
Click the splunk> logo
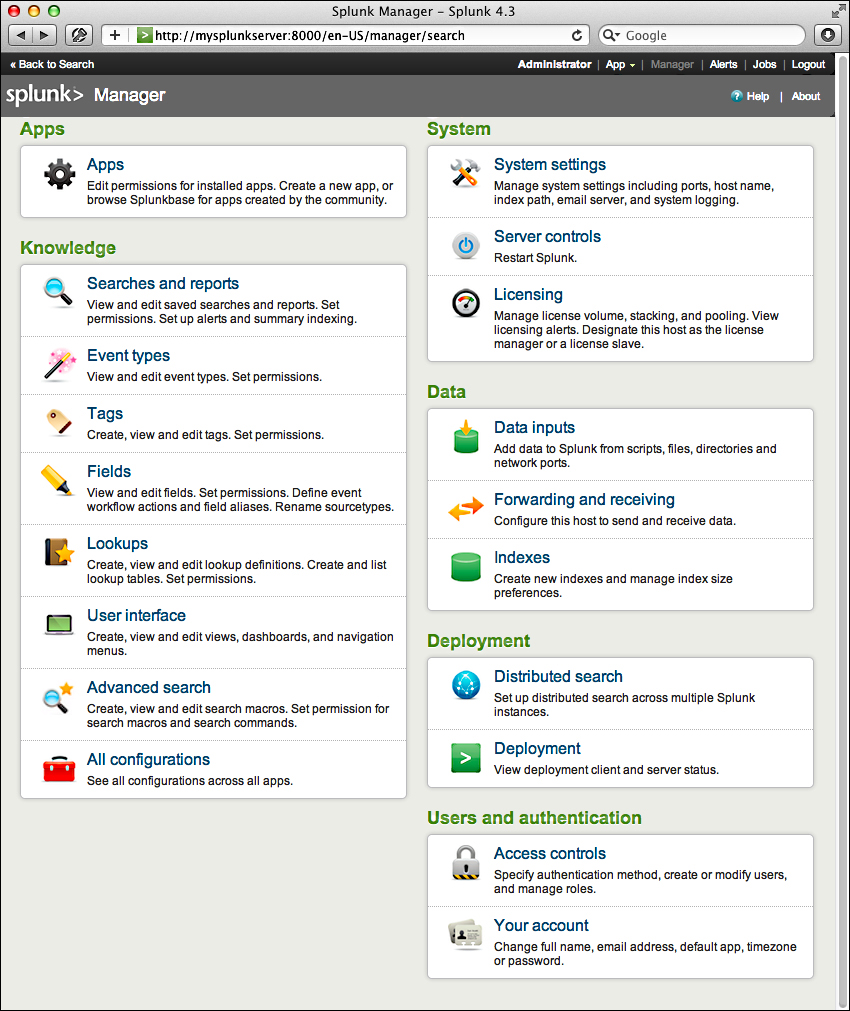[x=44, y=95]
